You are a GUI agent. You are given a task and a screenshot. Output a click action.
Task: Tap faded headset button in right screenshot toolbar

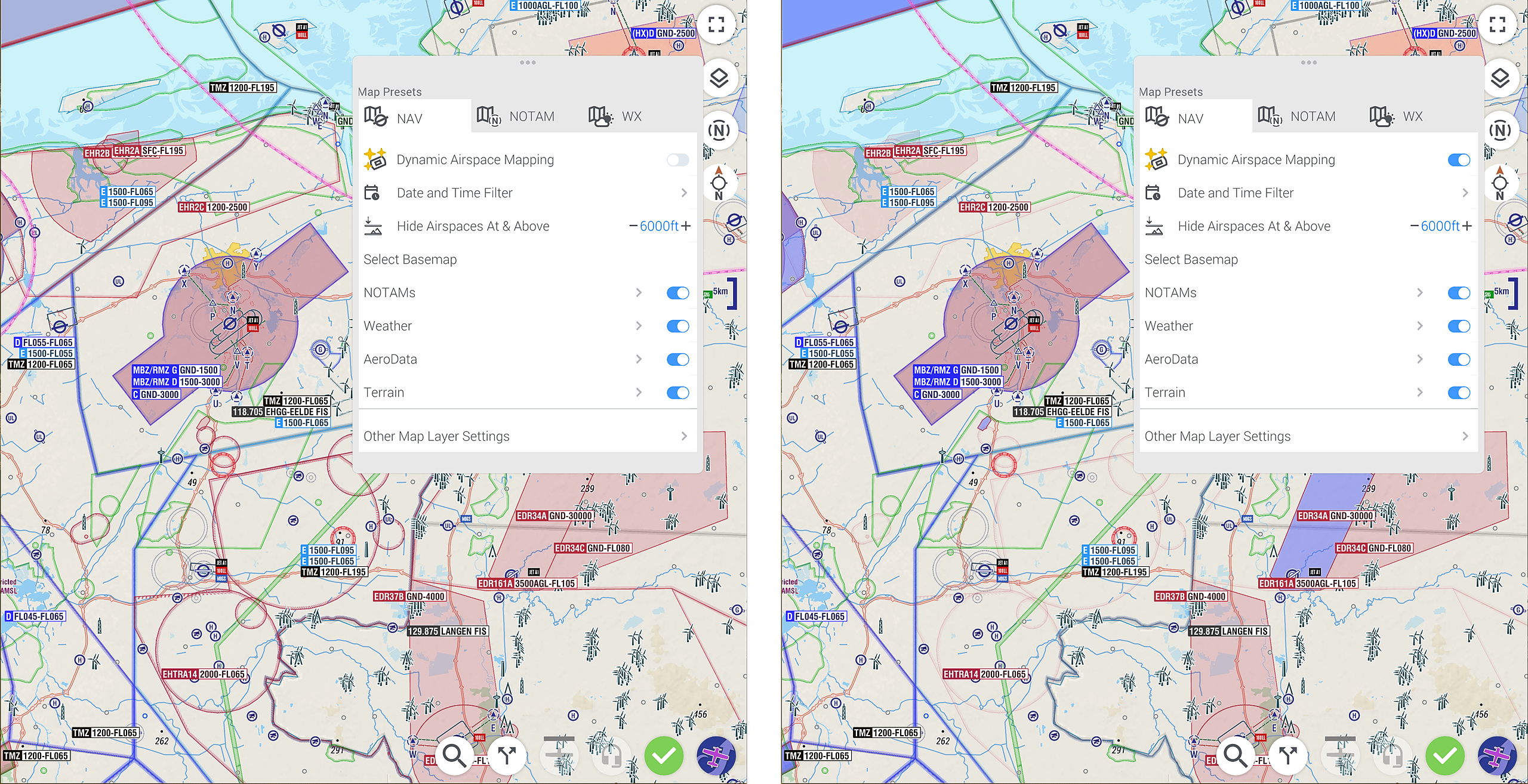[x=1392, y=755]
